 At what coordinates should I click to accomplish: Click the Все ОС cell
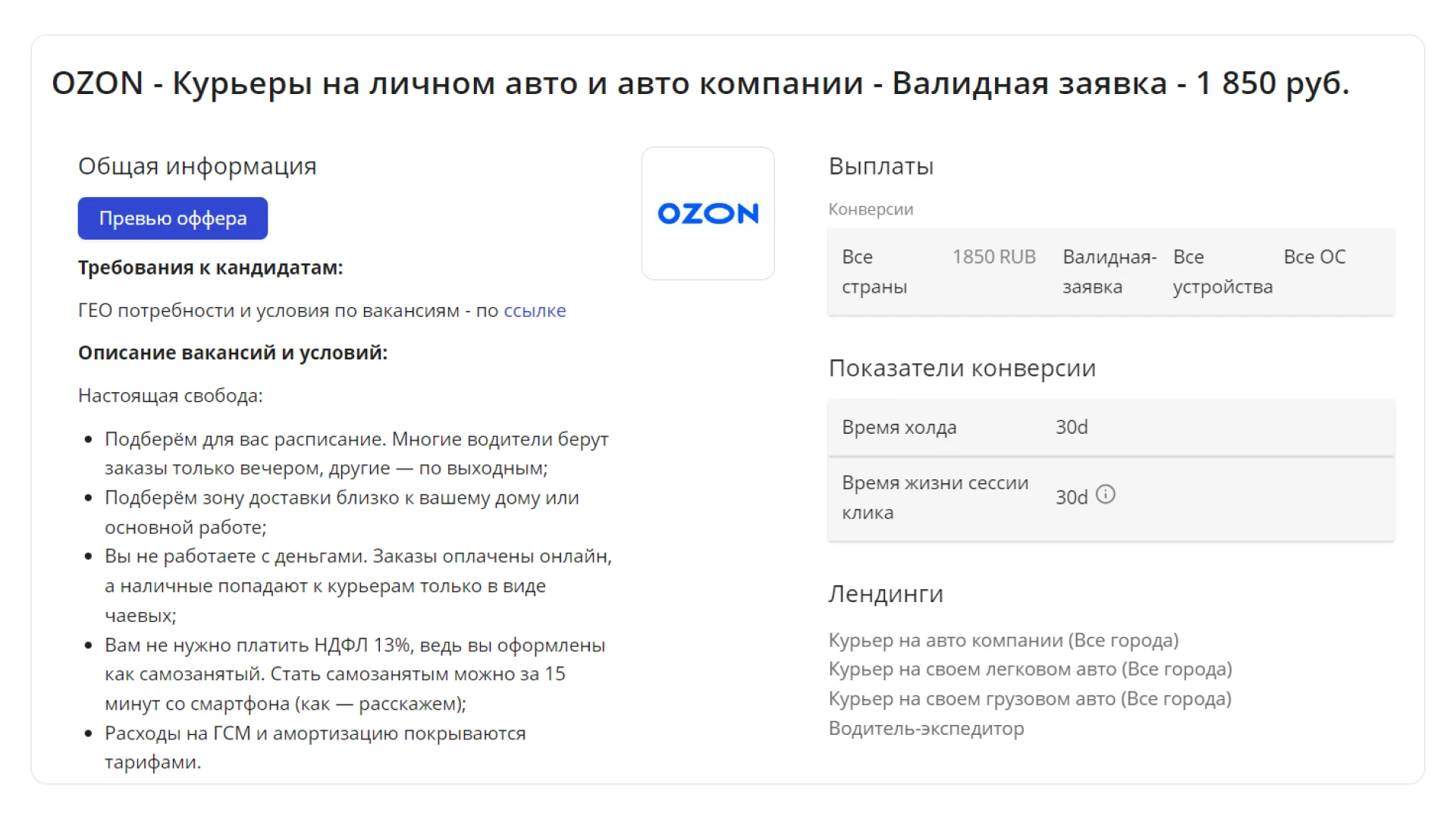(1314, 257)
